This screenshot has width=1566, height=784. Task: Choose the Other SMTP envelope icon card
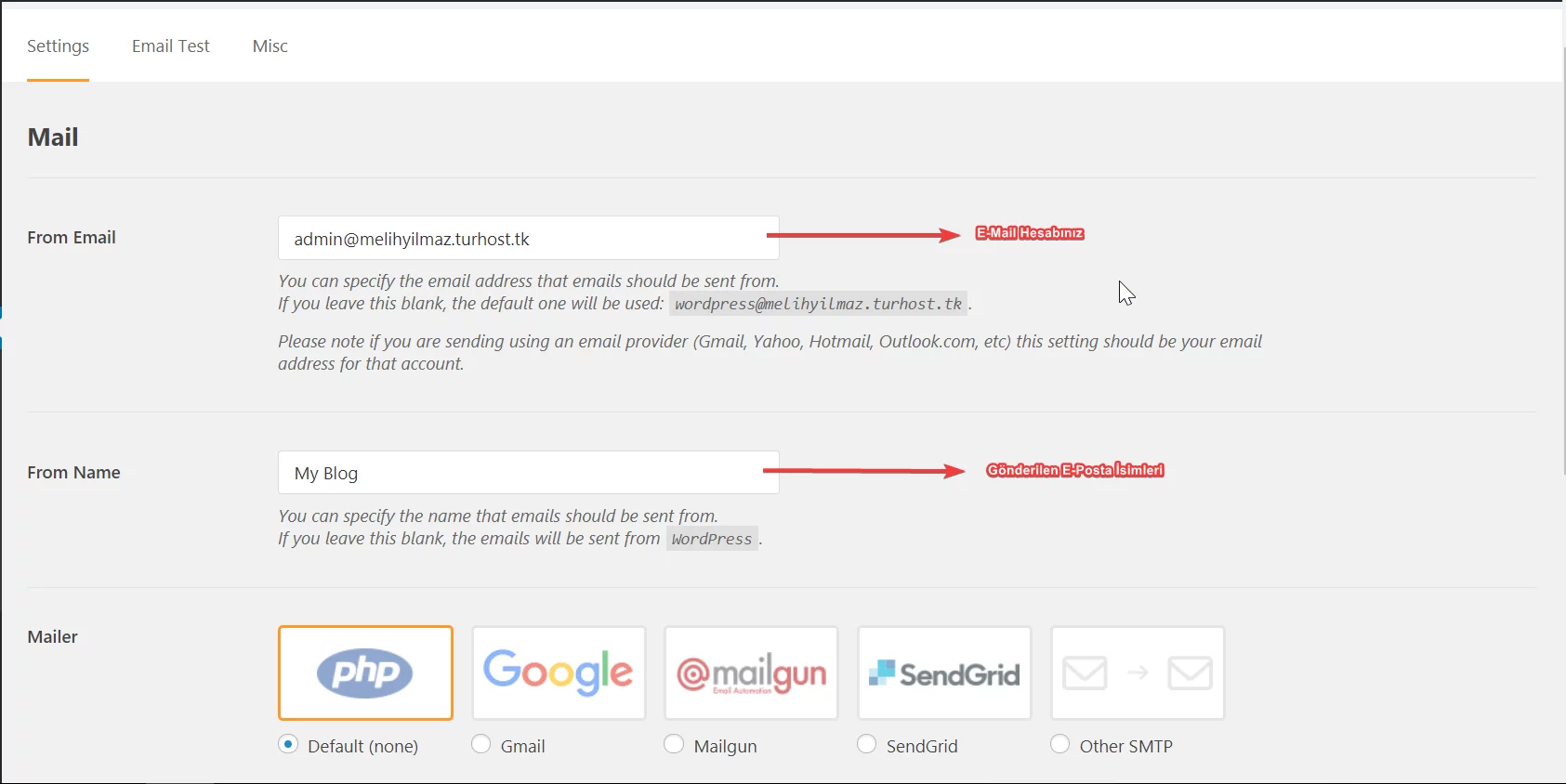[1138, 673]
